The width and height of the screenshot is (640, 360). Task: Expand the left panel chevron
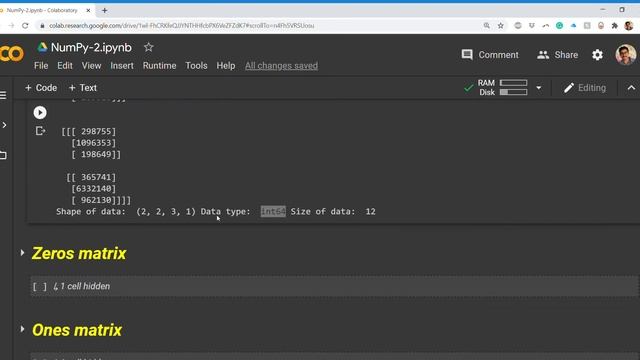tap(4, 125)
